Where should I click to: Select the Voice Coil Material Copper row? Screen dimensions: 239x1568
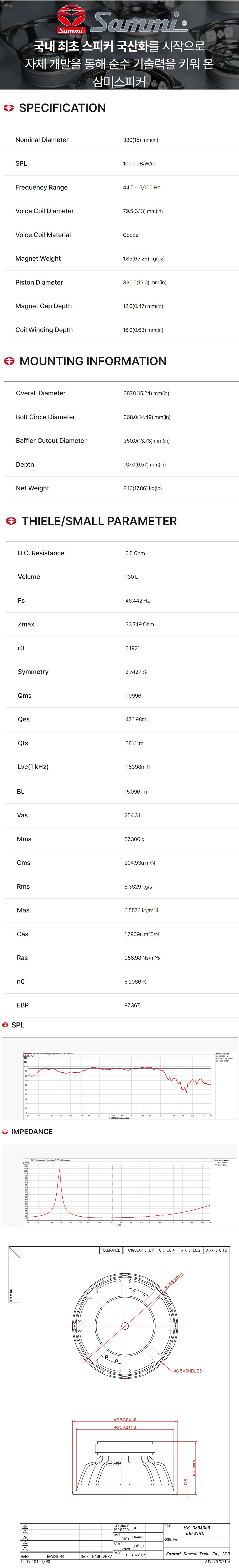coord(119,235)
